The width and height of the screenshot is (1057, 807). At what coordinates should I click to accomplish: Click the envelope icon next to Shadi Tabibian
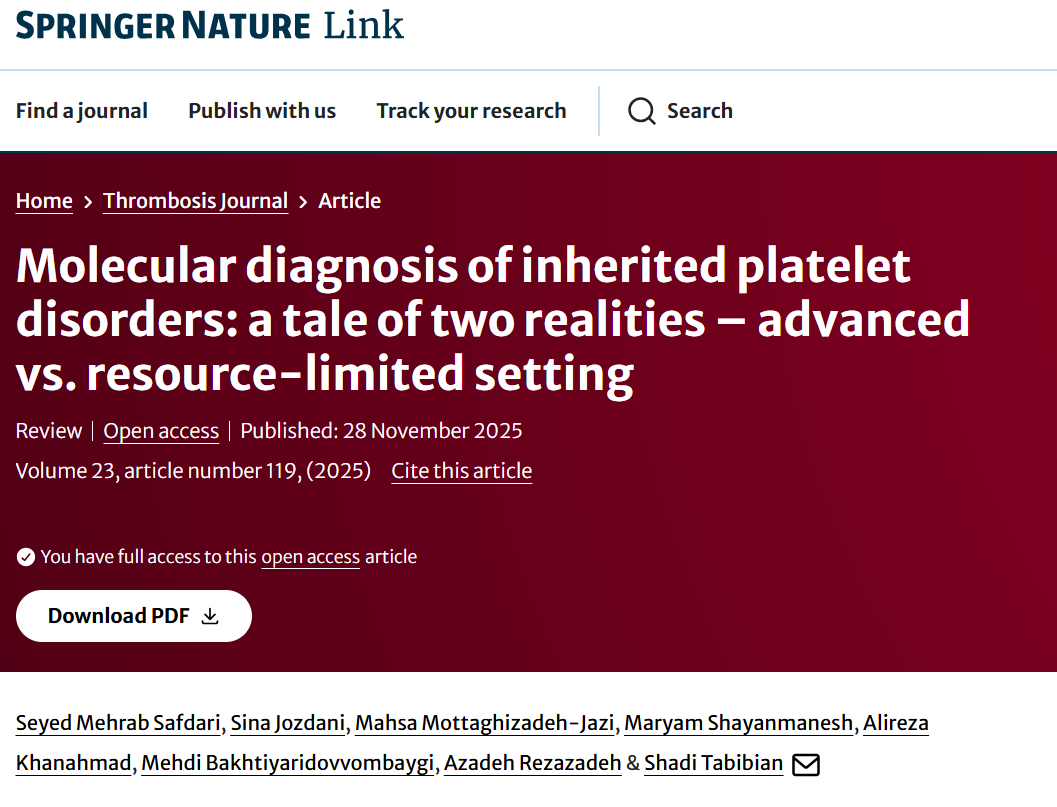806,764
